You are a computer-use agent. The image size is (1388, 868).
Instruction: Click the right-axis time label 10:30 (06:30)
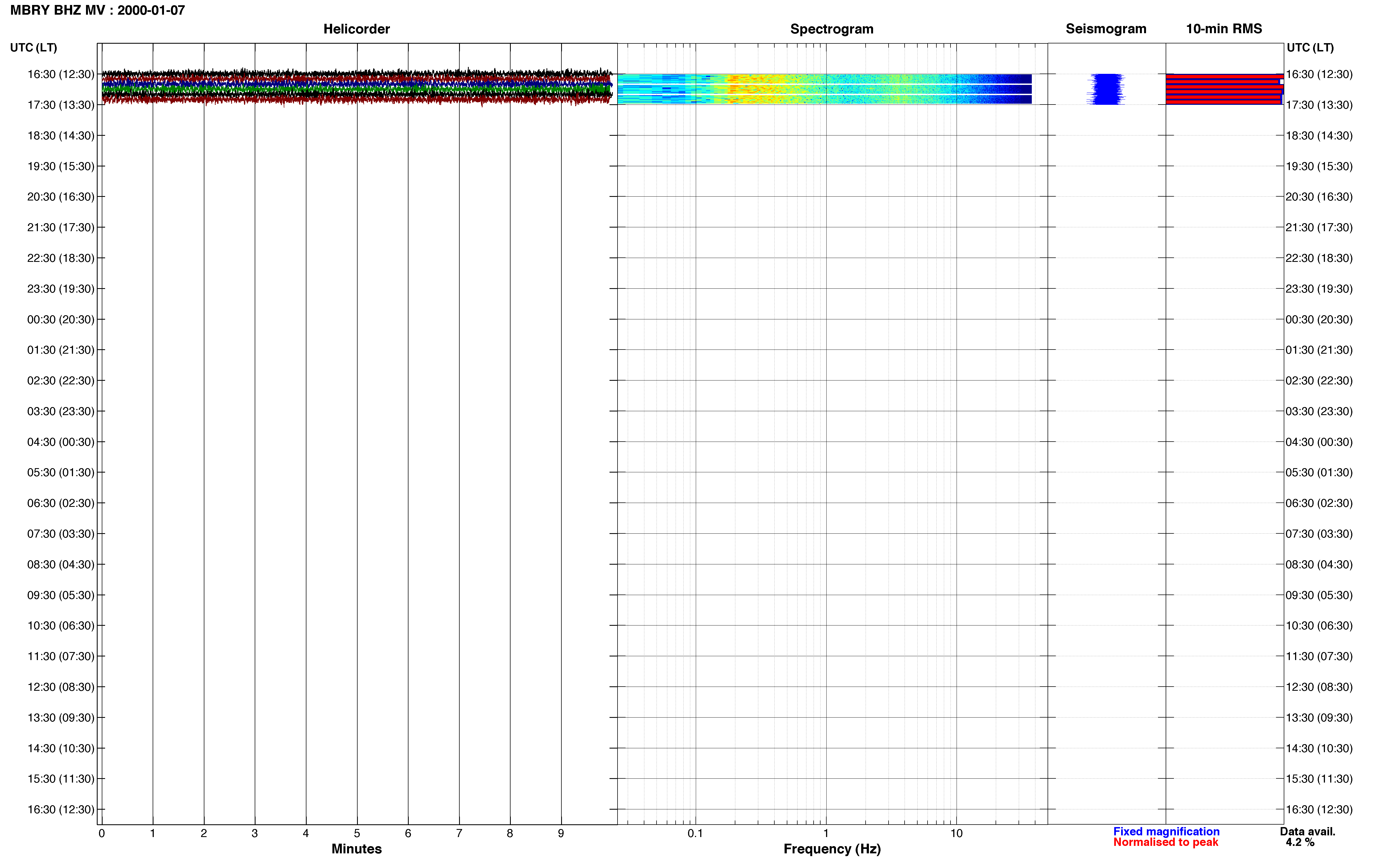1319,626
